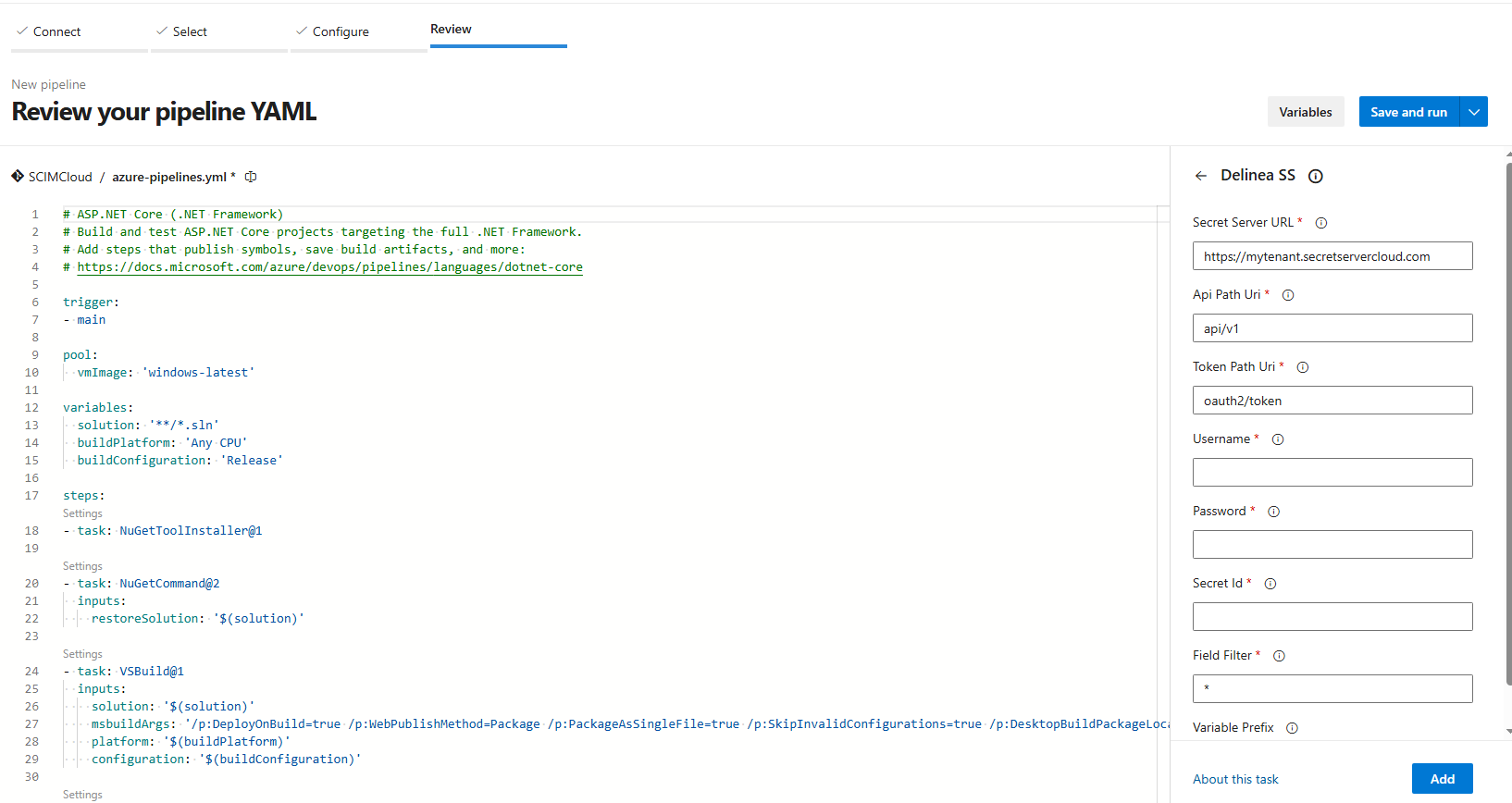This screenshot has height=803, width=1512.
Task: Click the back arrow beside Delinea SS
Action: click(1201, 176)
